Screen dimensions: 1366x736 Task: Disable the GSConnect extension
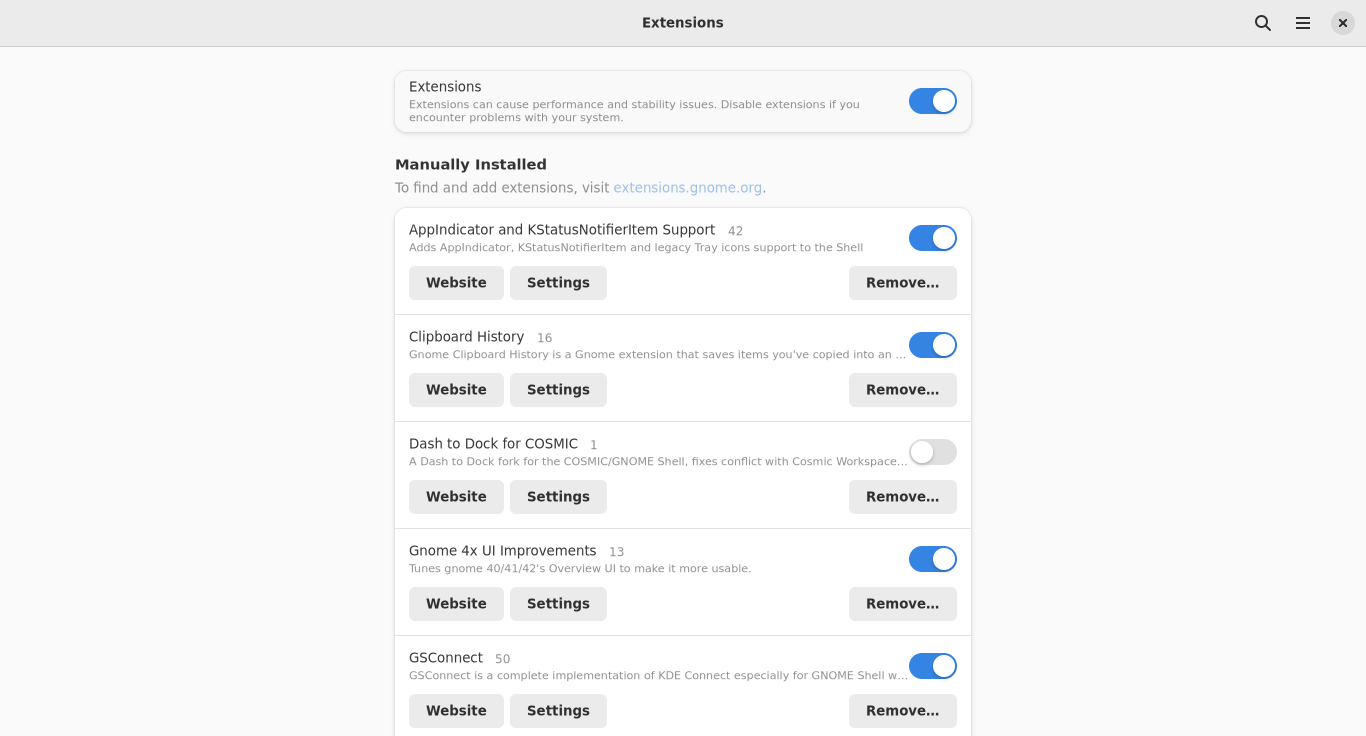pyautogui.click(x=932, y=666)
